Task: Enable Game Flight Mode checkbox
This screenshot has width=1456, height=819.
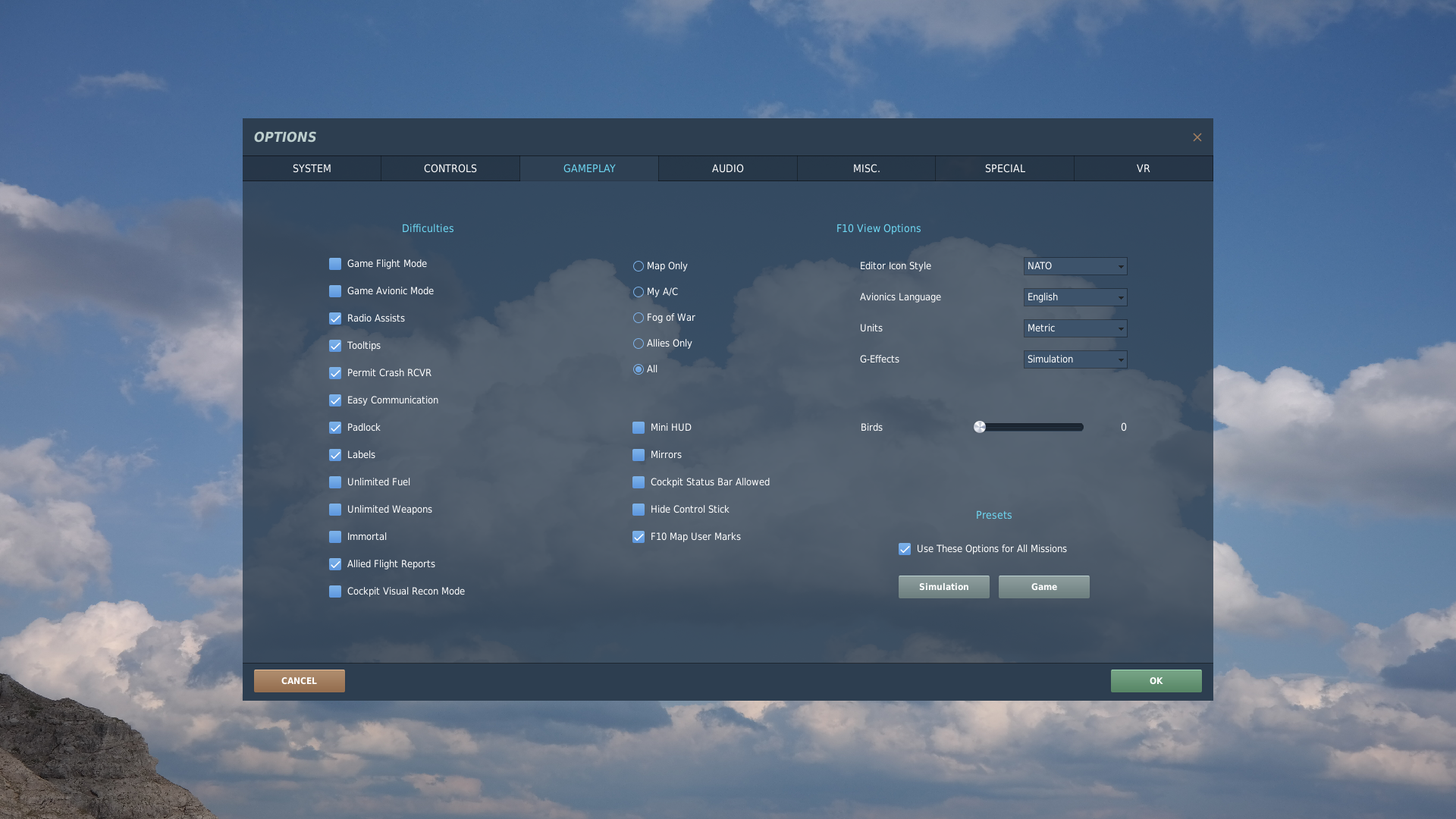Action: [x=335, y=264]
